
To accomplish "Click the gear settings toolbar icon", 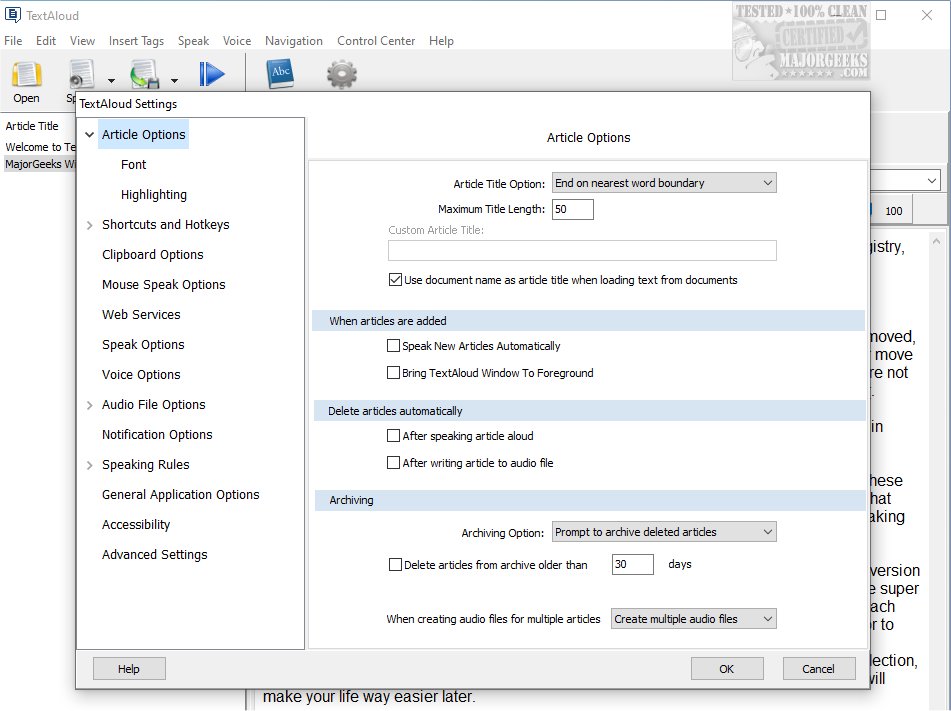I will coord(341,75).
